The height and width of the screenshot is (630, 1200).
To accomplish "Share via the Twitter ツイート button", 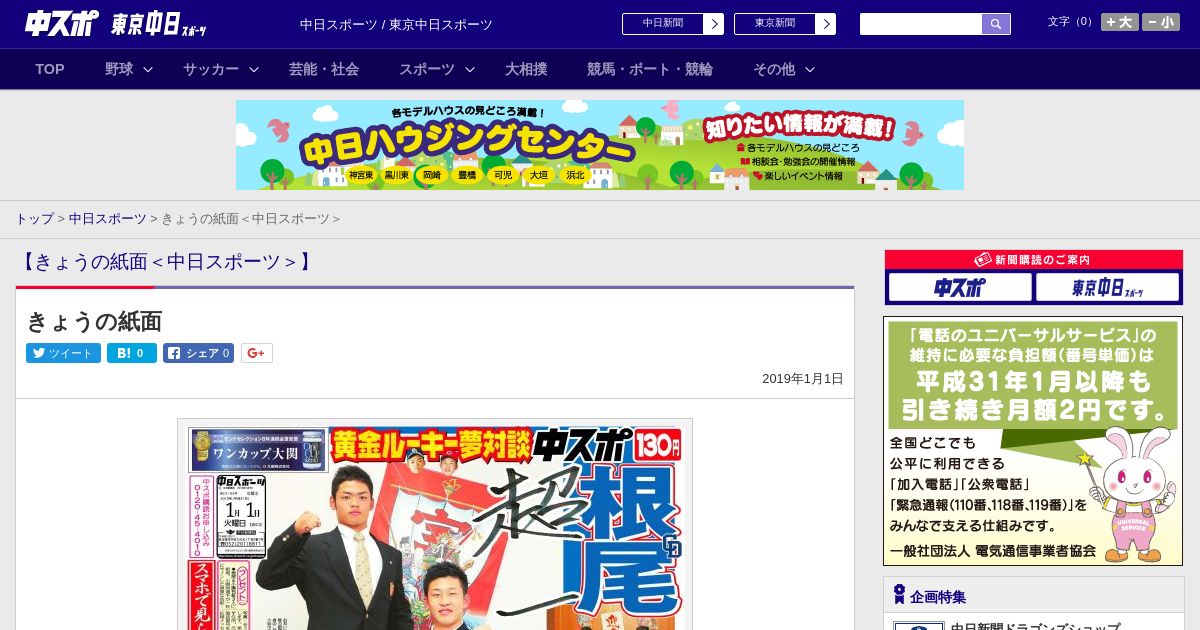I will coord(63,353).
